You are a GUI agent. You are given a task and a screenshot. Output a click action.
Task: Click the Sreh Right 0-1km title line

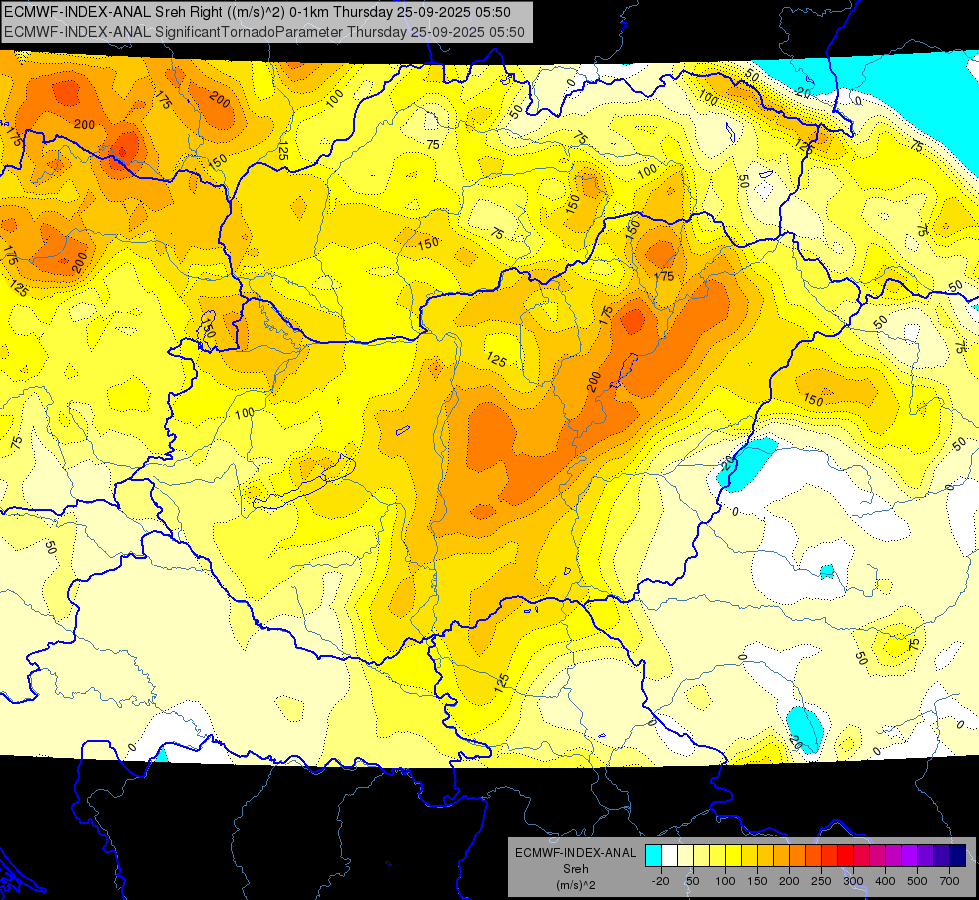click(x=257, y=12)
